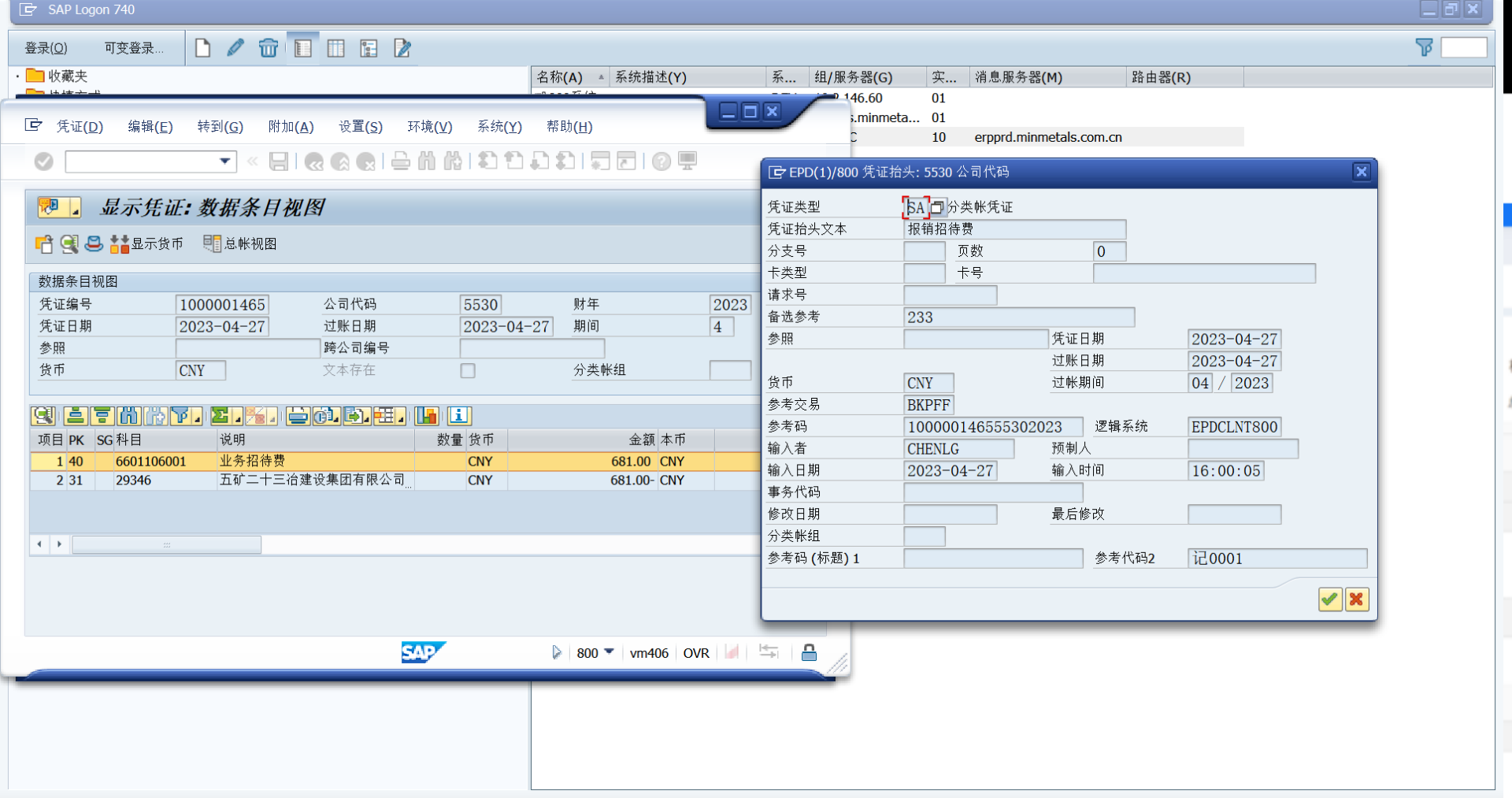
Task: Click the filter funnel icon in SAP Logon
Action: coord(1424,48)
